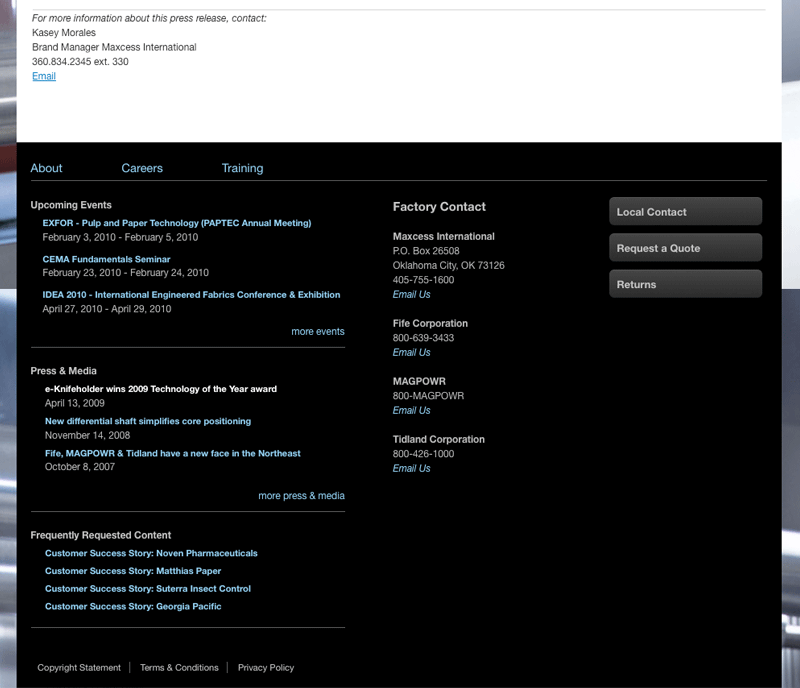Click Email Us under Tidland Corporation
Screen dimensions: 800x688
pyautogui.click(x=411, y=468)
